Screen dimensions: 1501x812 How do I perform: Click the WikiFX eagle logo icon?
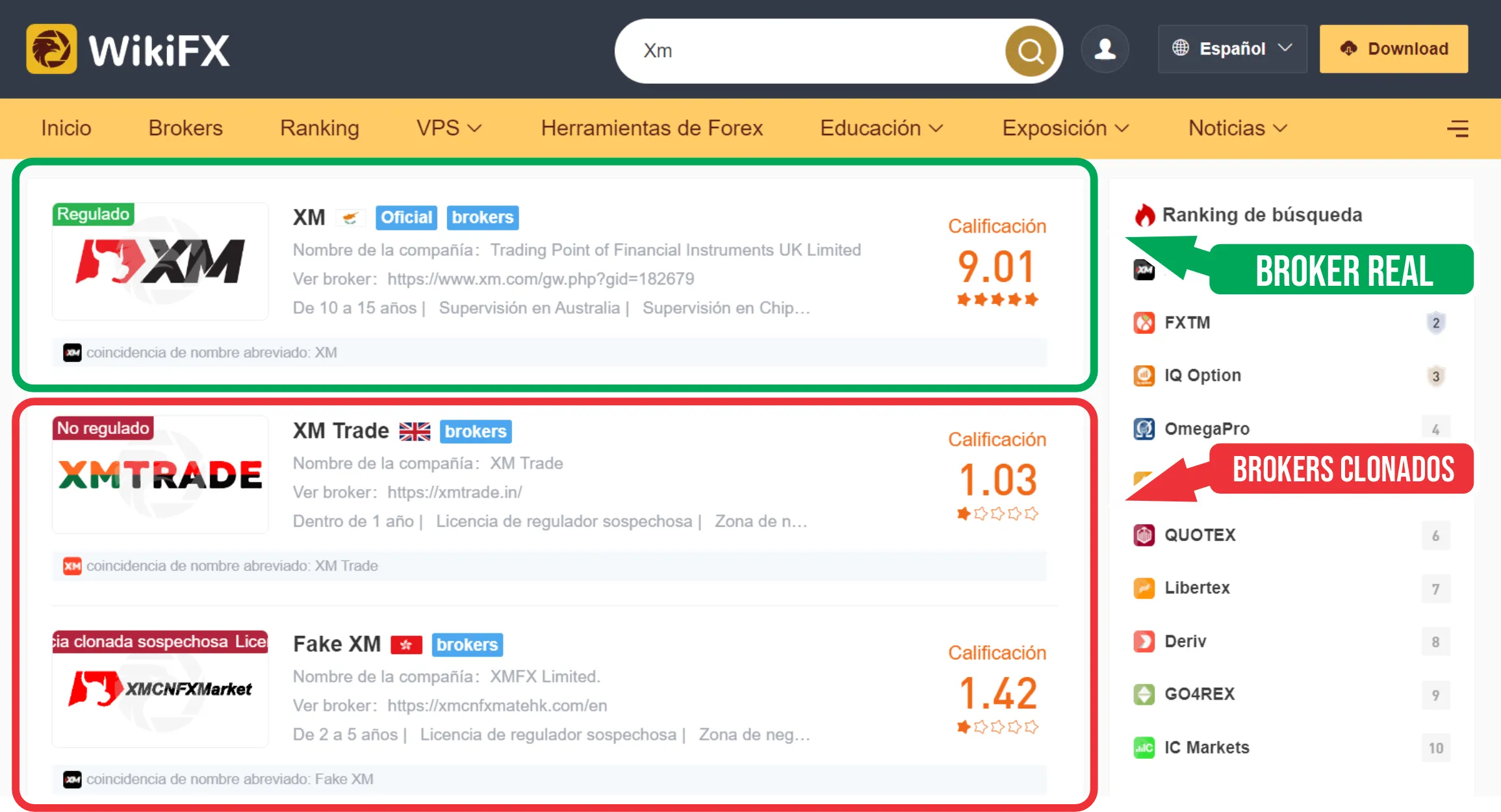click(51, 49)
